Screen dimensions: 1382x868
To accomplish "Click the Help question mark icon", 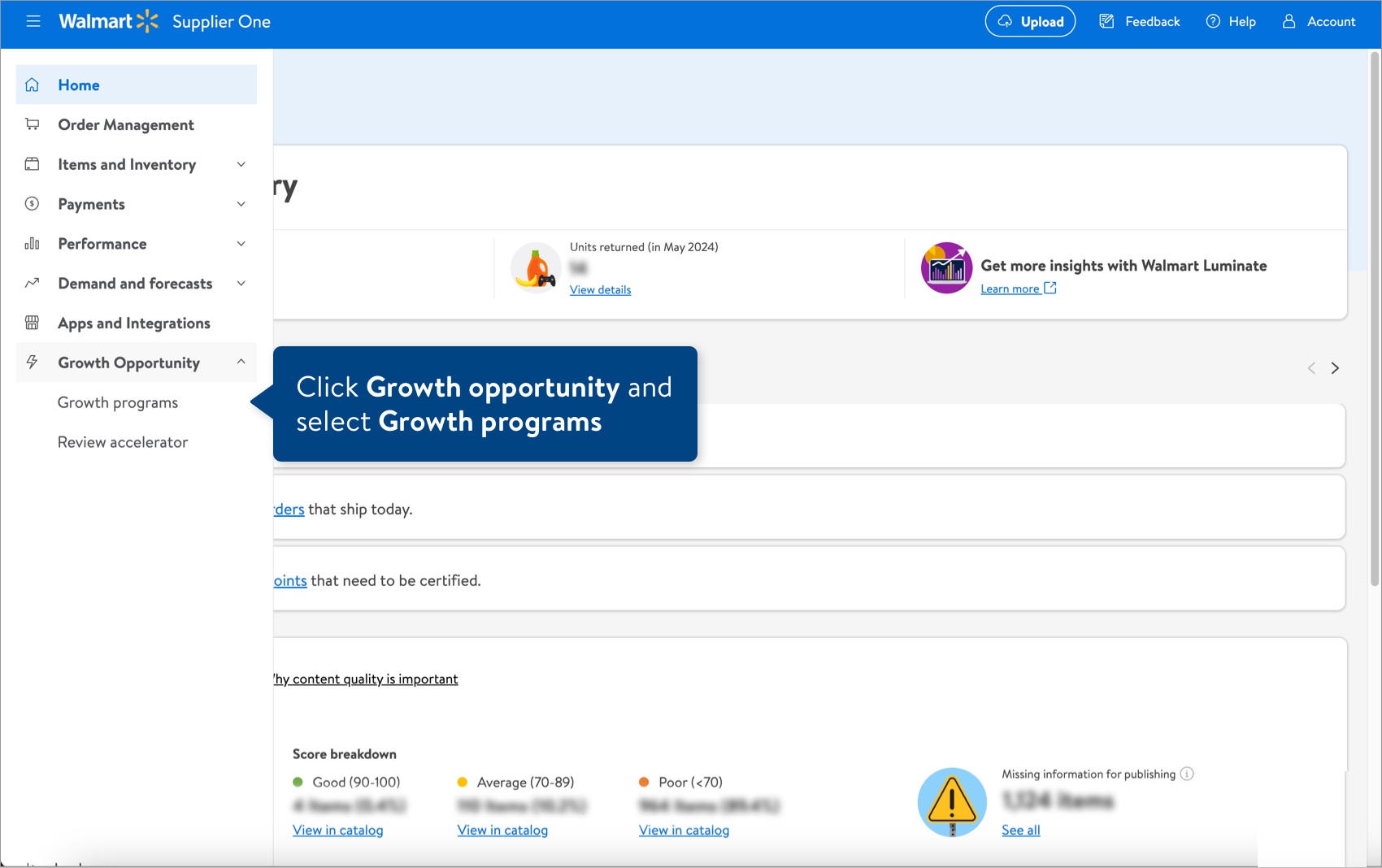I will tap(1213, 21).
